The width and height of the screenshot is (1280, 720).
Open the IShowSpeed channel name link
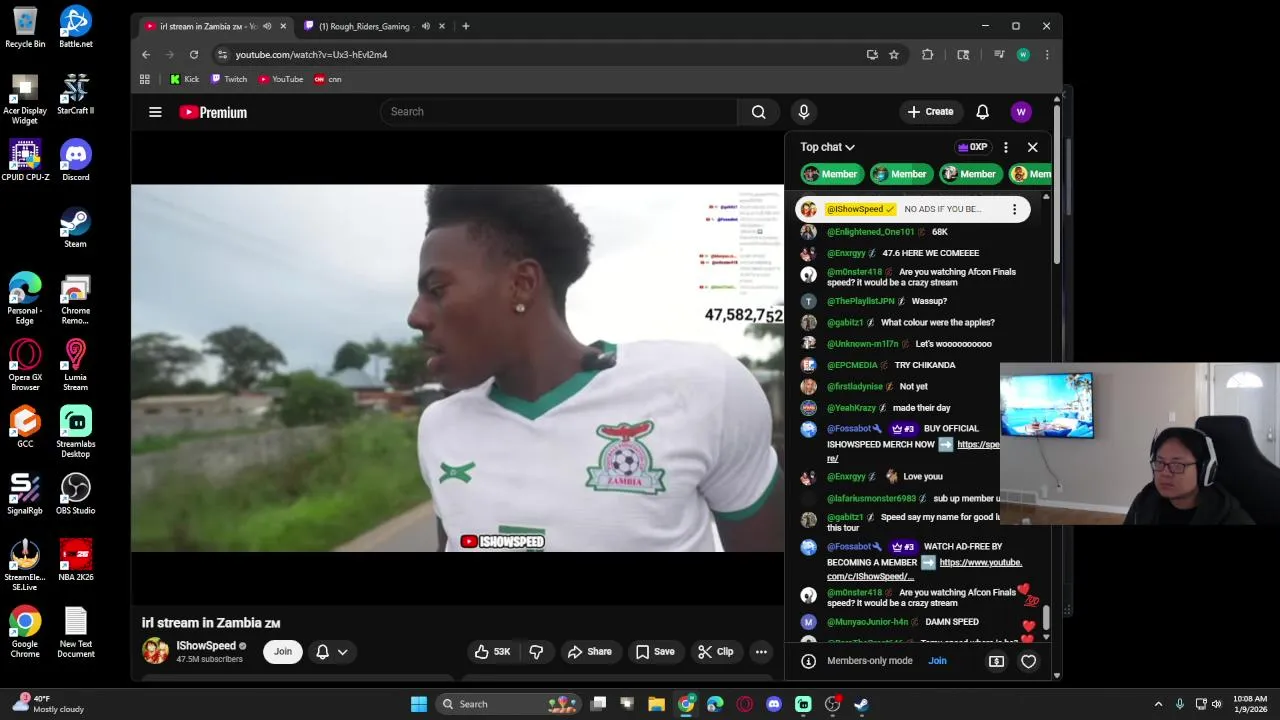[x=206, y=646]
